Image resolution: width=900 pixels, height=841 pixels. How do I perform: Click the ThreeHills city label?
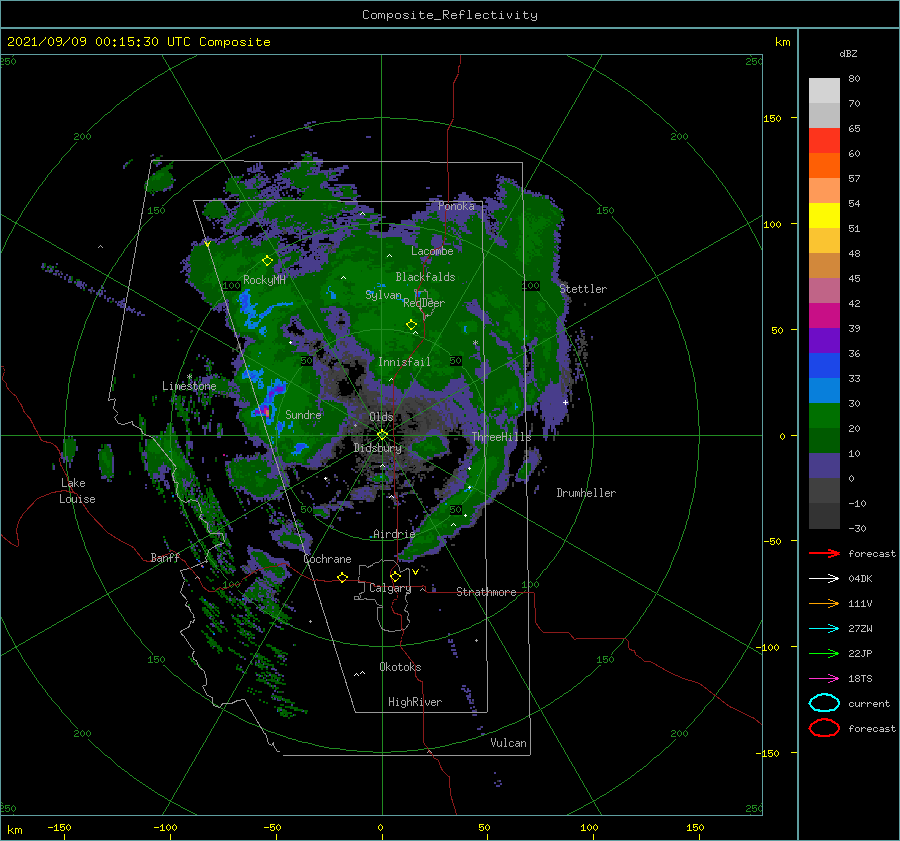(501, 437)
